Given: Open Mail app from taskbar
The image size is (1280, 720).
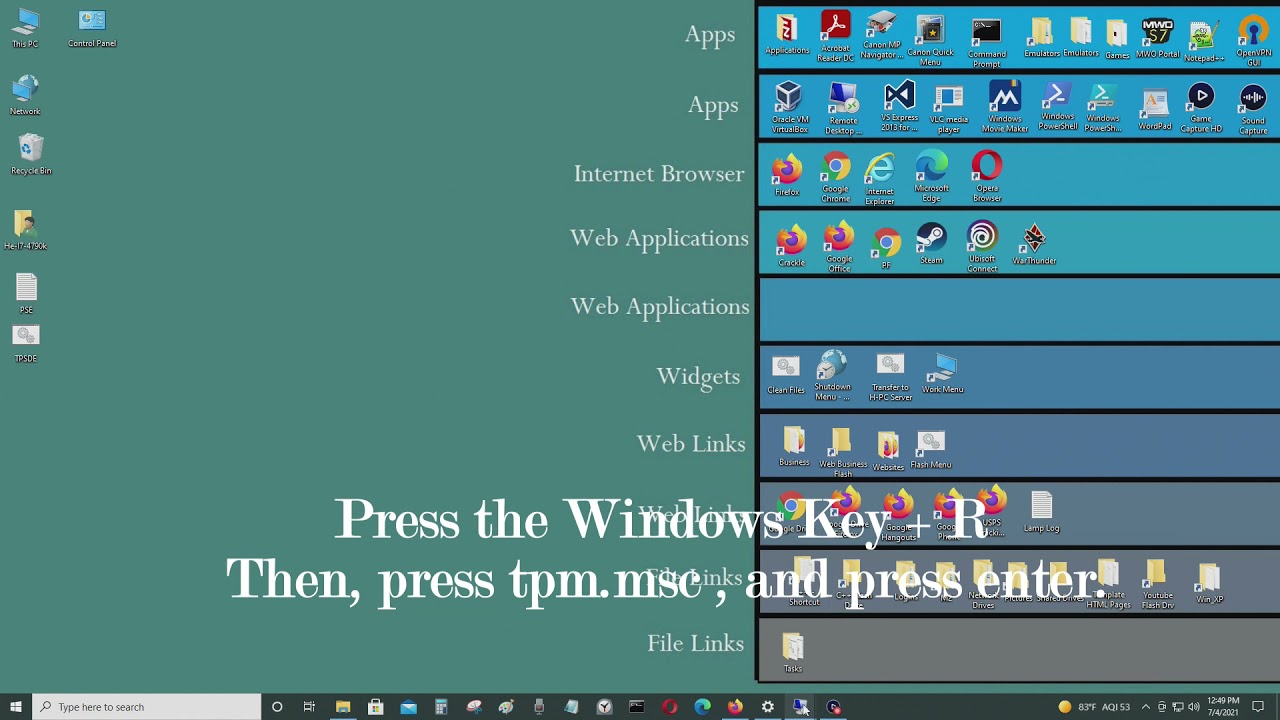Looking at the screenshot, I should [x=408, y=707].
